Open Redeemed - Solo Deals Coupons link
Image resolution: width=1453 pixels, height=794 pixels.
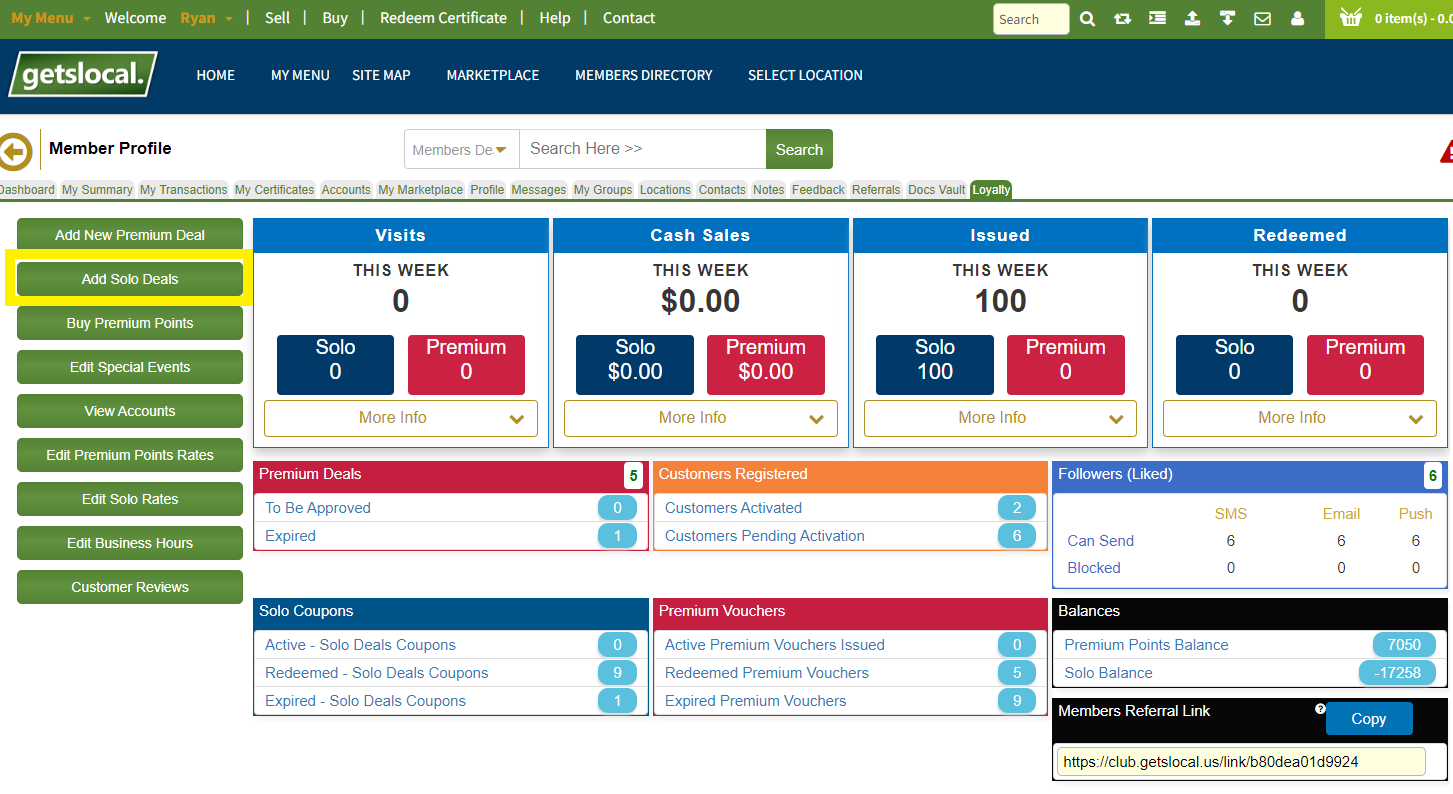click(x=377, y=673)
